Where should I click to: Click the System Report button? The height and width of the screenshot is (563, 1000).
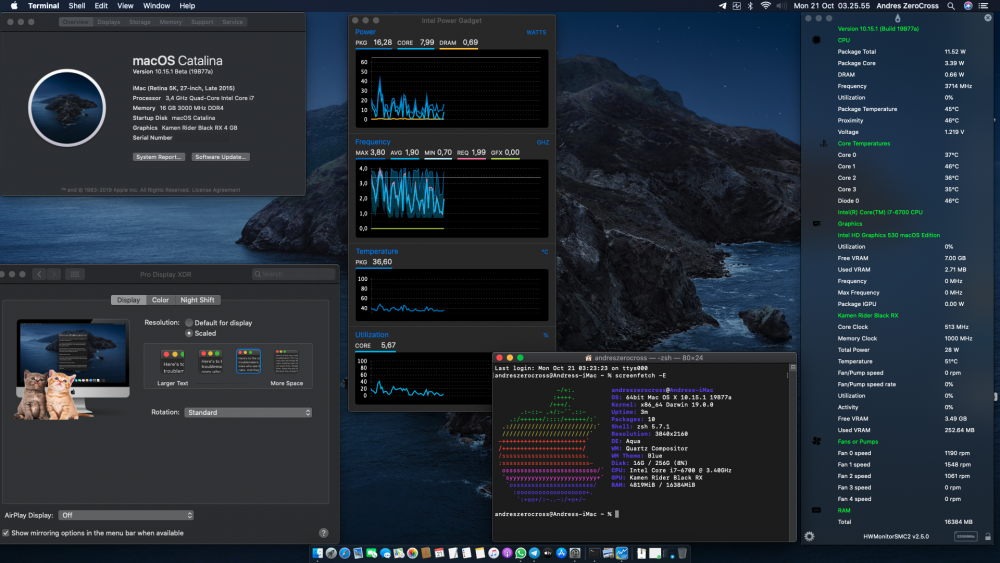(x=159, y=157)
